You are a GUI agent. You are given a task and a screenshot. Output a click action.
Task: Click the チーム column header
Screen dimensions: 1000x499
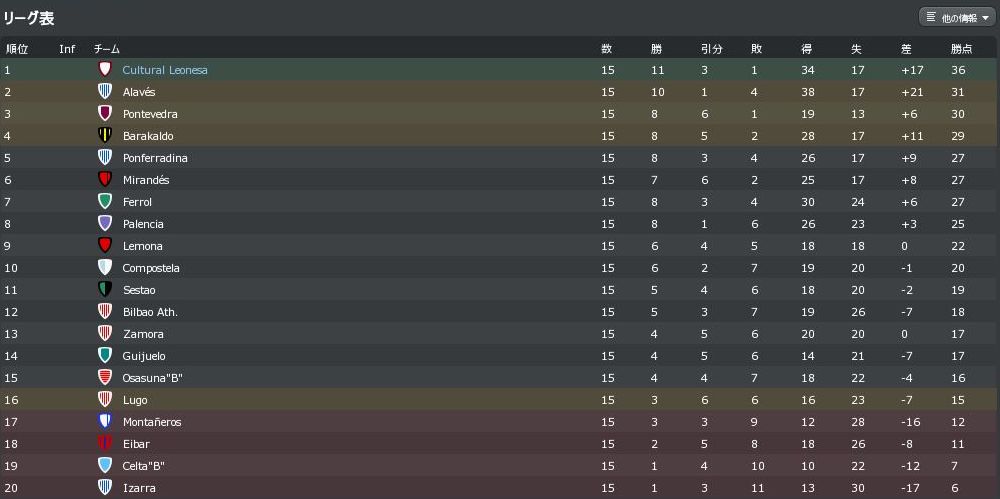[107, 49]
